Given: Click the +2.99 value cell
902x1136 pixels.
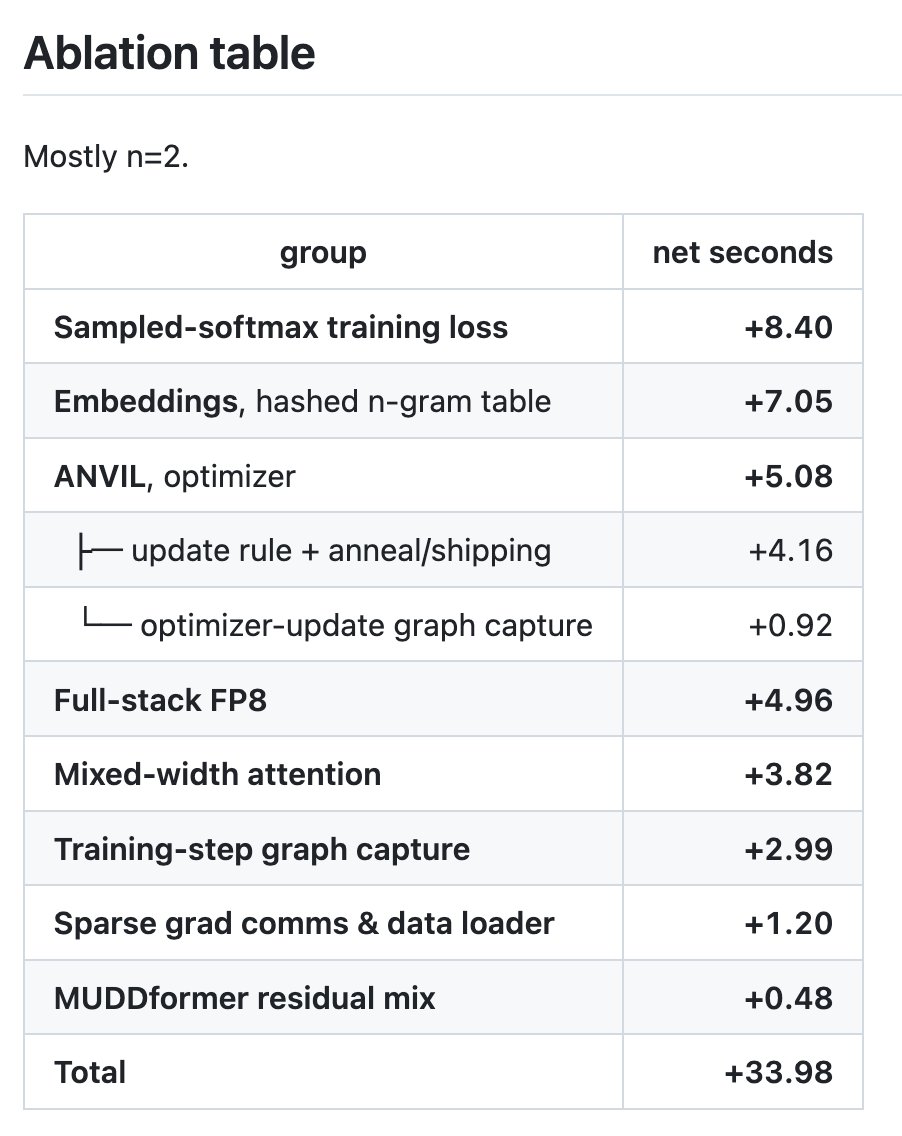Looking at the screenshot, I should click(x=743, y=849).
